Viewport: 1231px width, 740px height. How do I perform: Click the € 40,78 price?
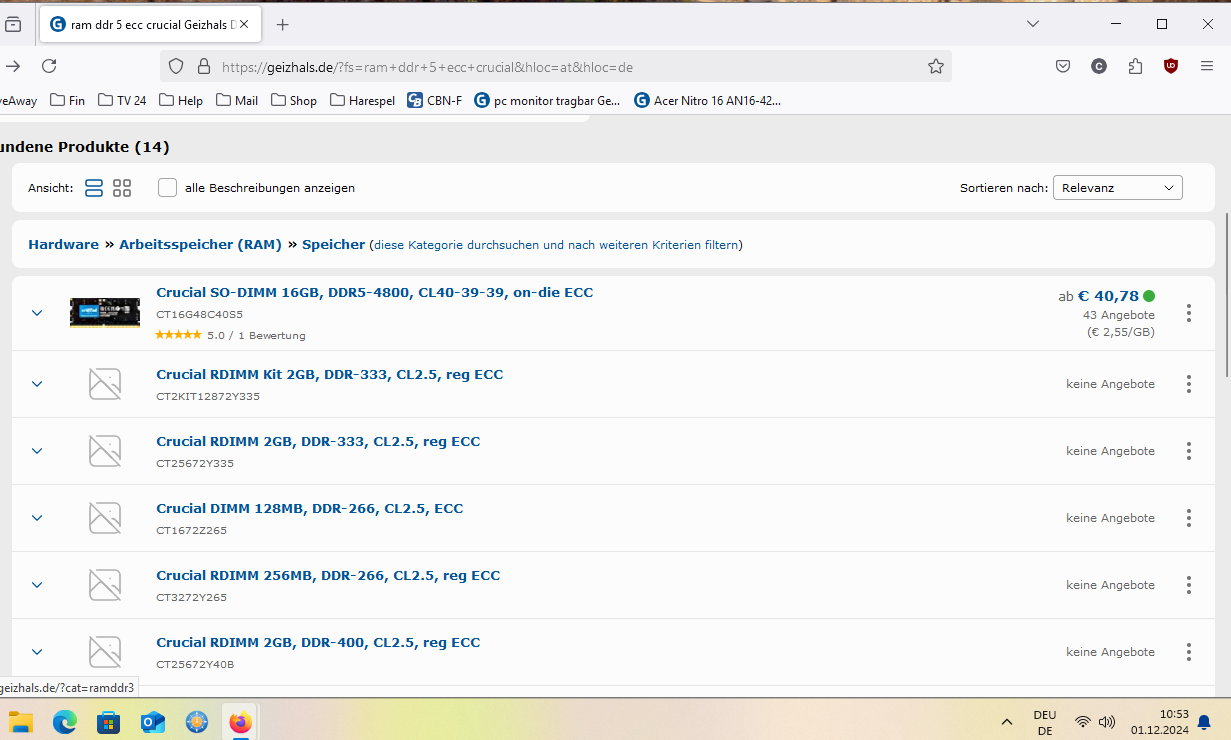pos(1108,296)
